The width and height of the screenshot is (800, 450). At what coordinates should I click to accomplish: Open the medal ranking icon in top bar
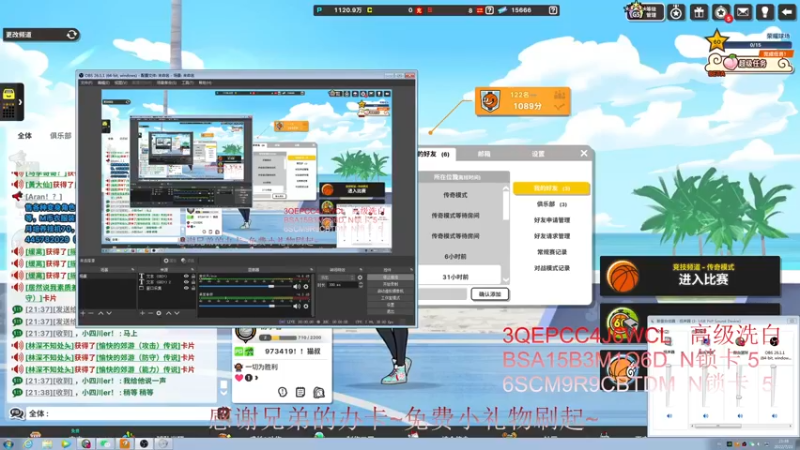coord(677,12)
